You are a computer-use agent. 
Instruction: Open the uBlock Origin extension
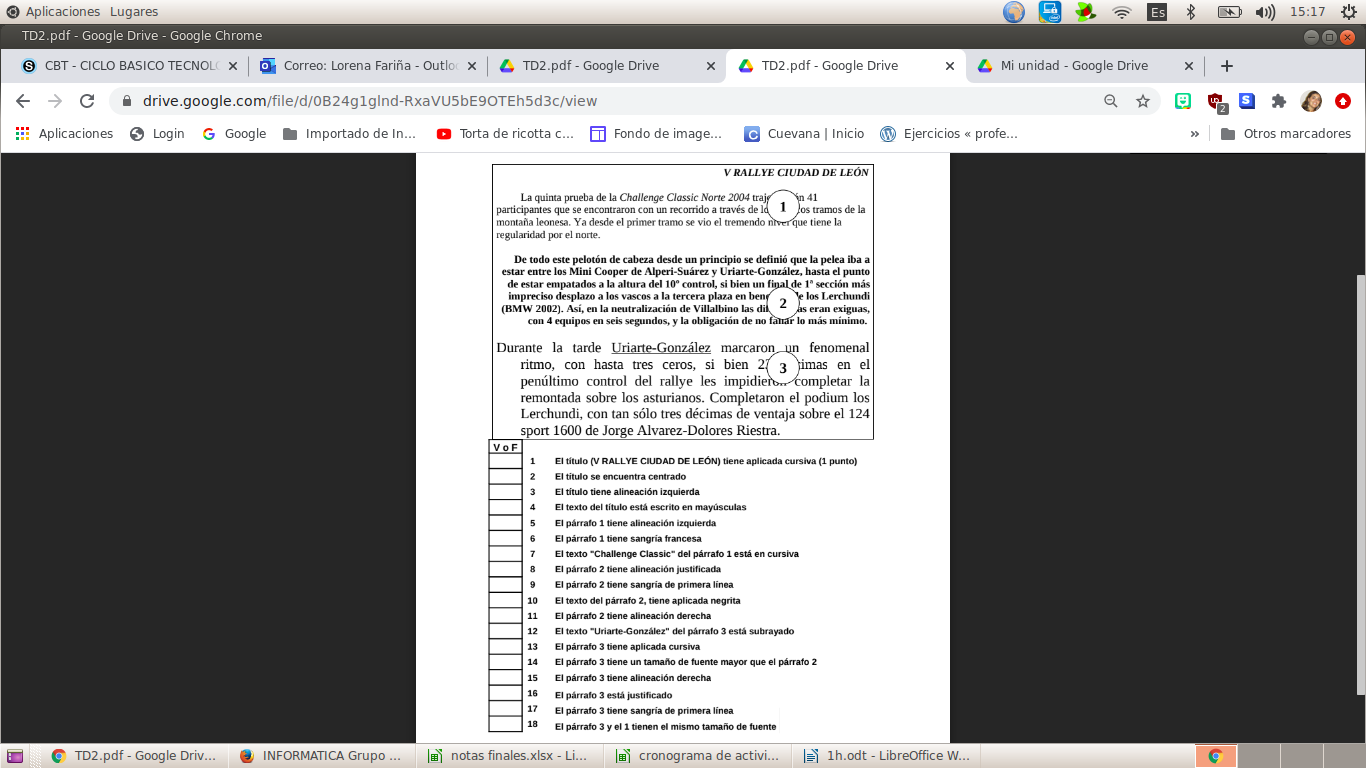1214,101
